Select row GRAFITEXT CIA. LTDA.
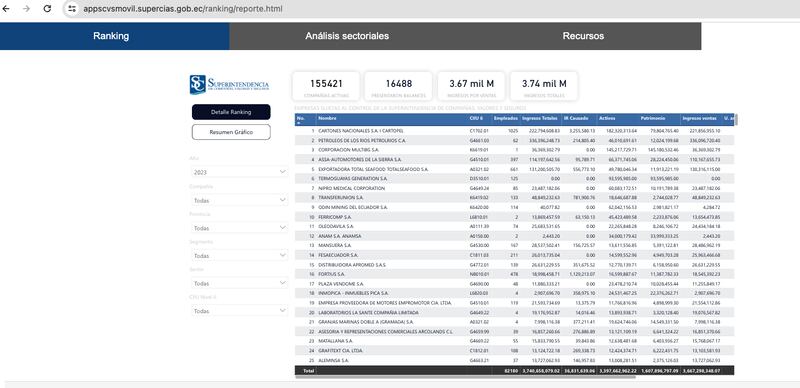The height and width of the screenshot is (388, 800). [514, 351]
